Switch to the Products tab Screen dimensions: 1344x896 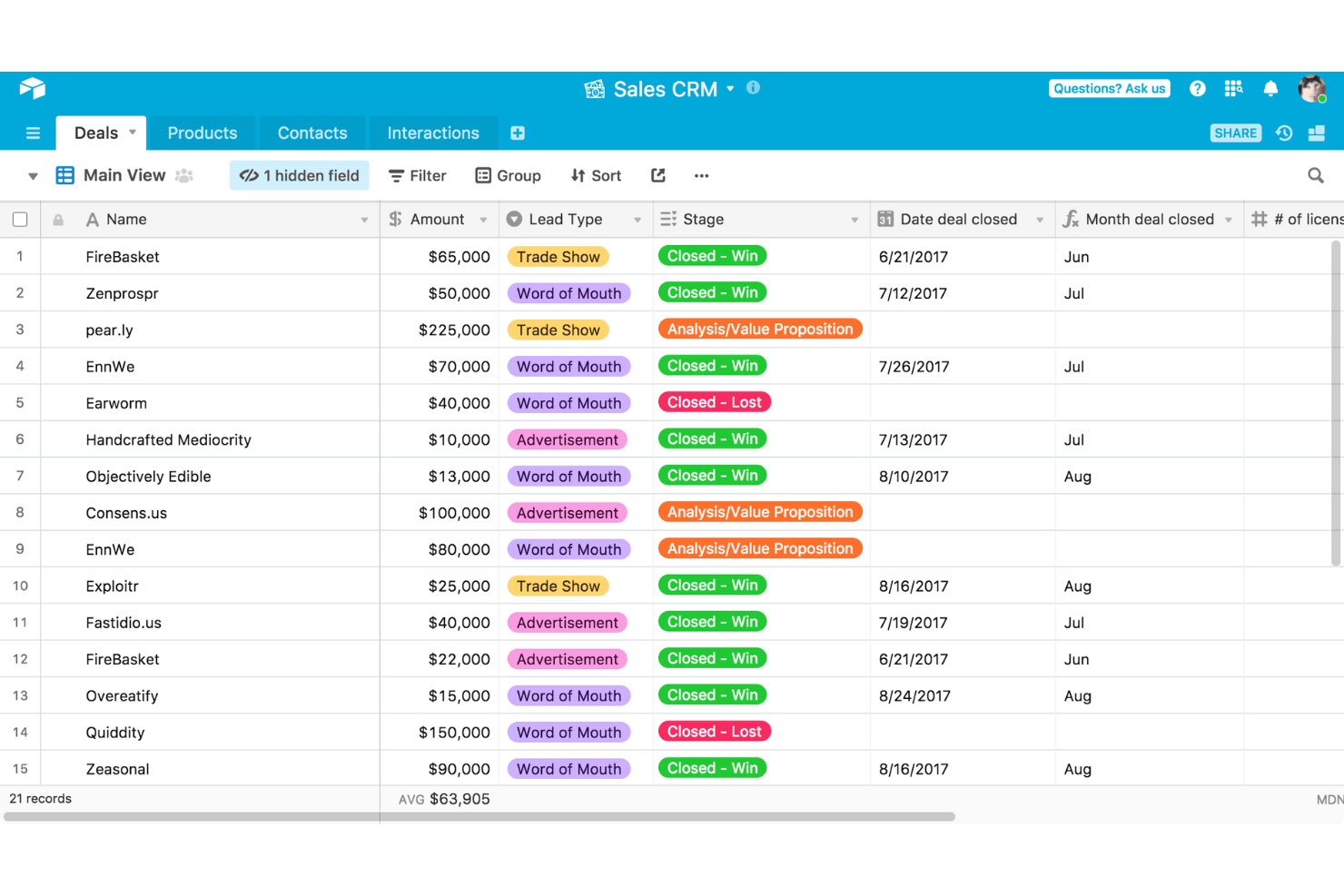click(203, 133)
